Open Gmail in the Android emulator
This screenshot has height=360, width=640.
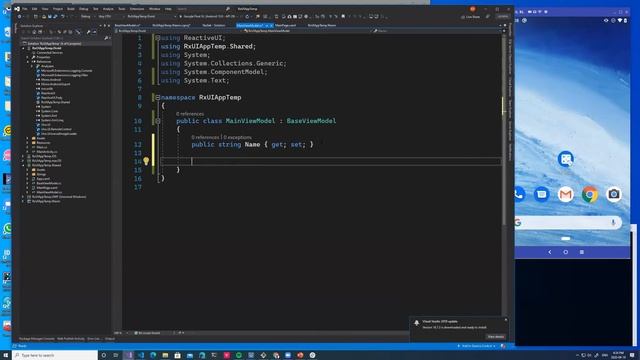tap(566, 195)
